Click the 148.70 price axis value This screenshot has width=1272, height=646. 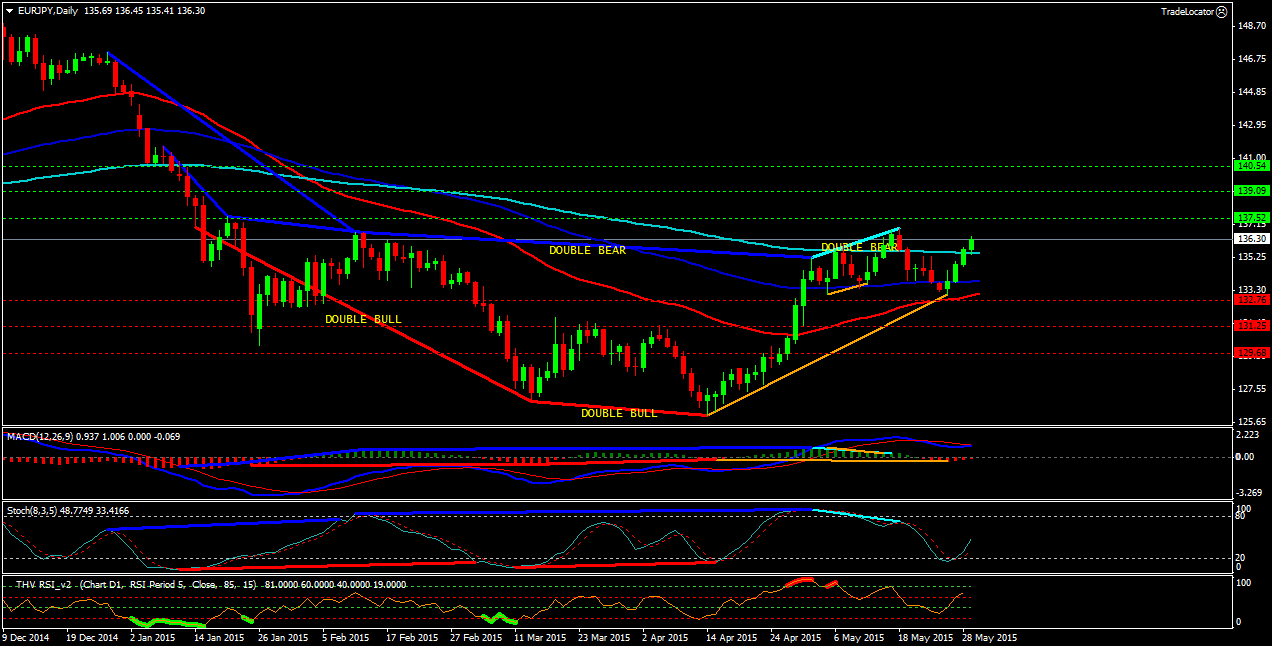[x=1252, y=26]
